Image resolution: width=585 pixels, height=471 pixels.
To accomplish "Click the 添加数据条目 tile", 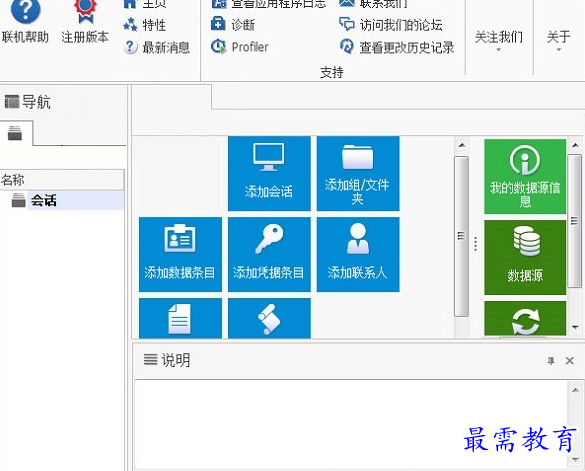I will [180, 255].
